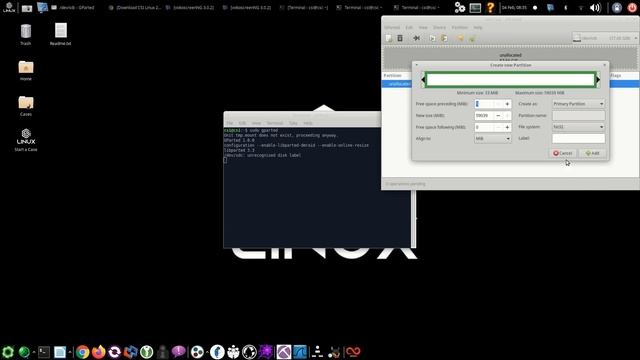Screen dimensions: 640x360
Task: Click the Label text field
Action: (578, 138)
